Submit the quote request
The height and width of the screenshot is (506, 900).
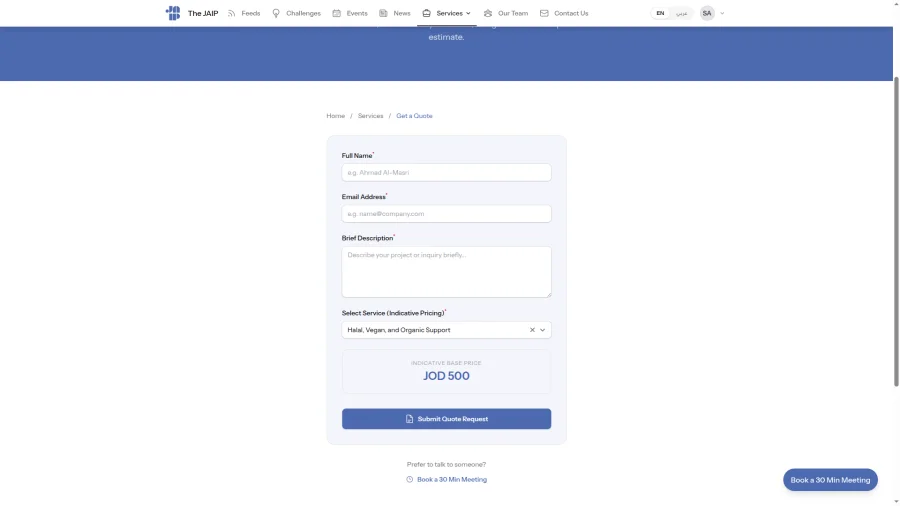click(x=447, y=419)
